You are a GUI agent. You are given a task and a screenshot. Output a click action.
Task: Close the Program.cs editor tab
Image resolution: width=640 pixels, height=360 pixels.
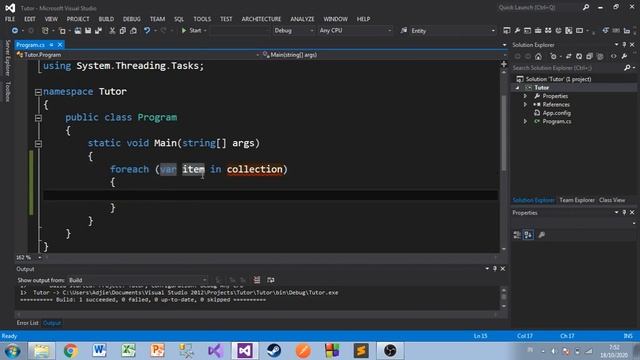click(x=60, y=45)
